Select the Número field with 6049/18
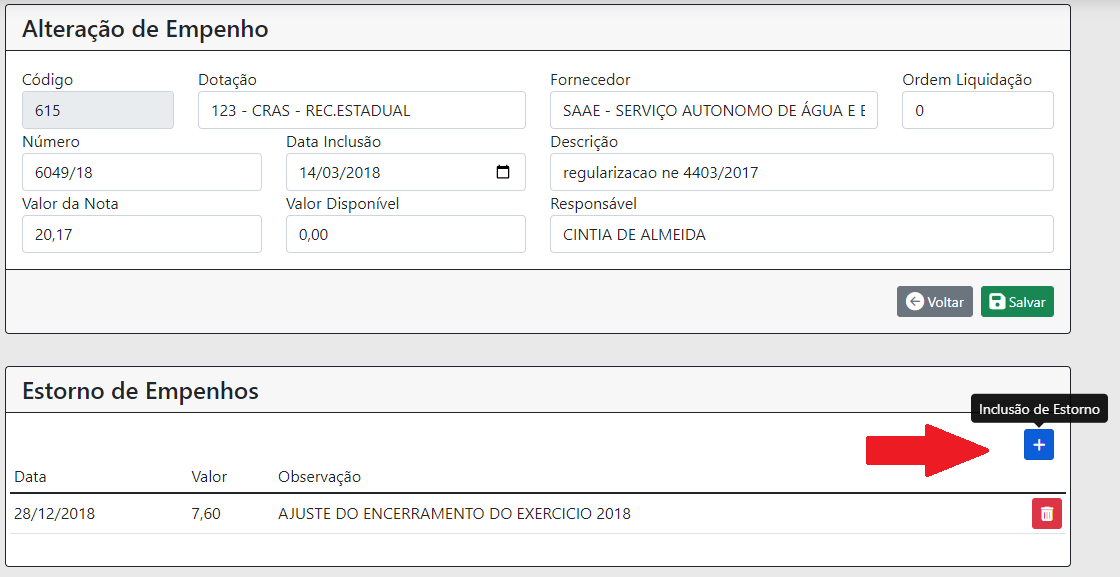This screenshot has width=1120, height=577. 141,172
